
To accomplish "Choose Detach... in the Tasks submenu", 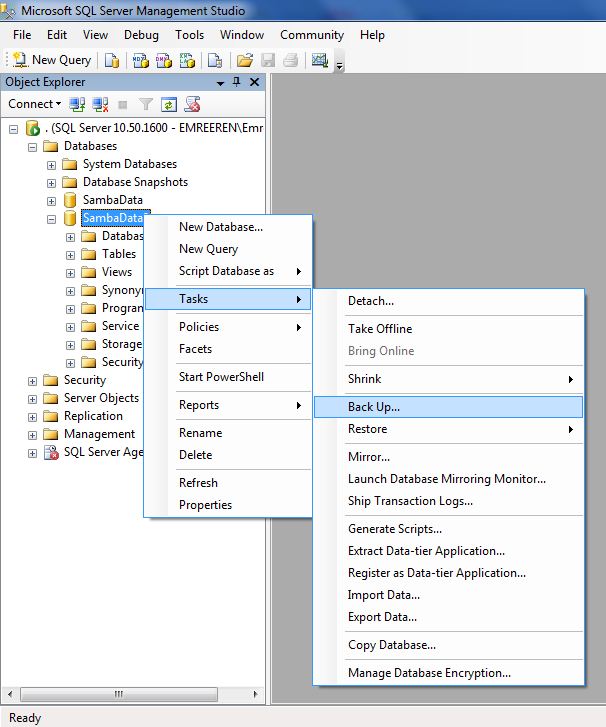I will click(370, 301).
